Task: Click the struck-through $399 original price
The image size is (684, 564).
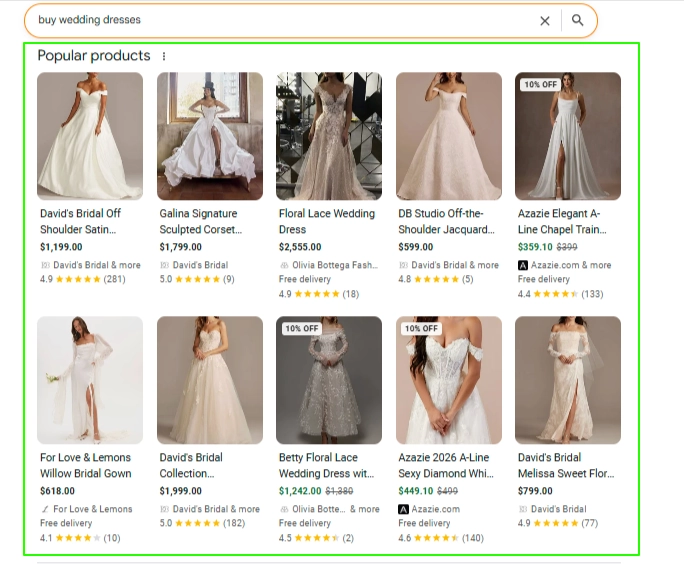Action: (567, 247)
